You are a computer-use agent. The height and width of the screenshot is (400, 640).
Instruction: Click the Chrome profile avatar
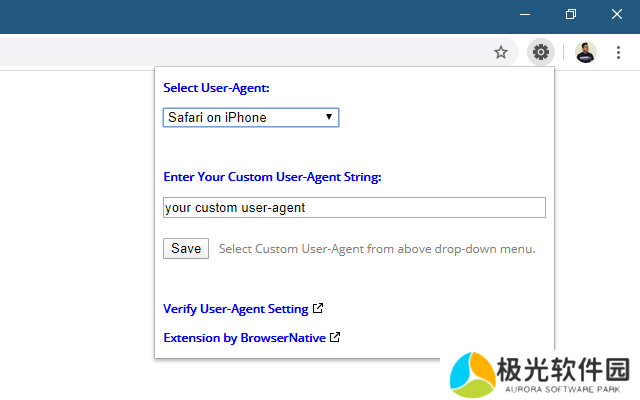pos(586,52)
